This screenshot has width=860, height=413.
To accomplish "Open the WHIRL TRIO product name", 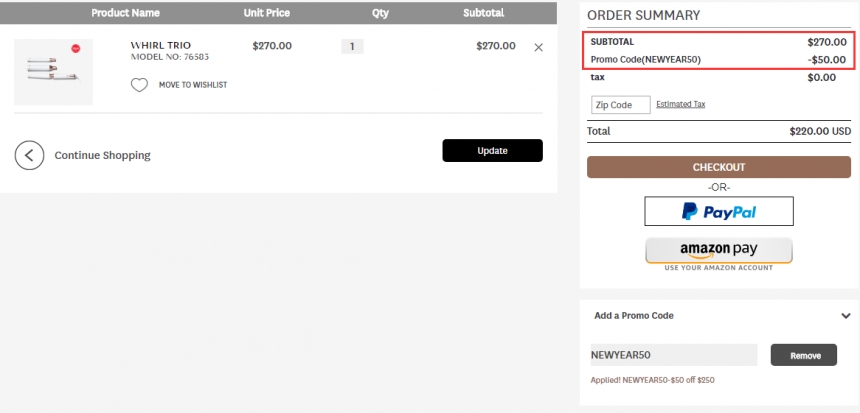I will [161, 45].
